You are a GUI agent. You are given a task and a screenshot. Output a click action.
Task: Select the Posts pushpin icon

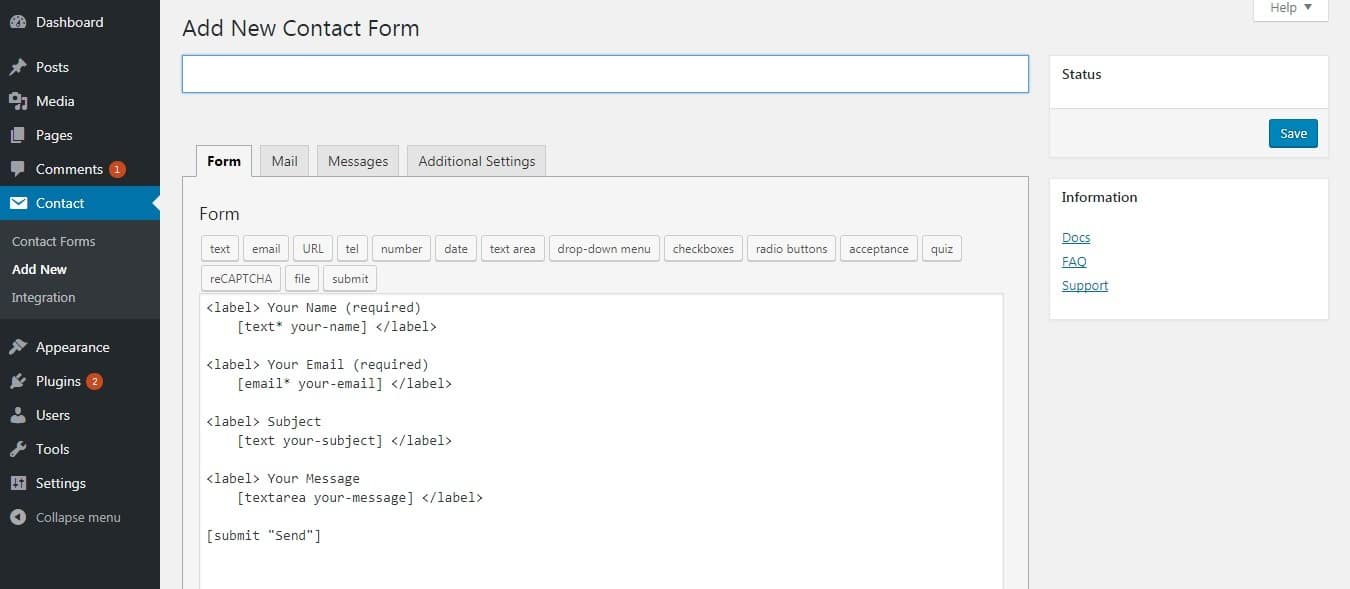pyautogui.click(x=18, y=66)
